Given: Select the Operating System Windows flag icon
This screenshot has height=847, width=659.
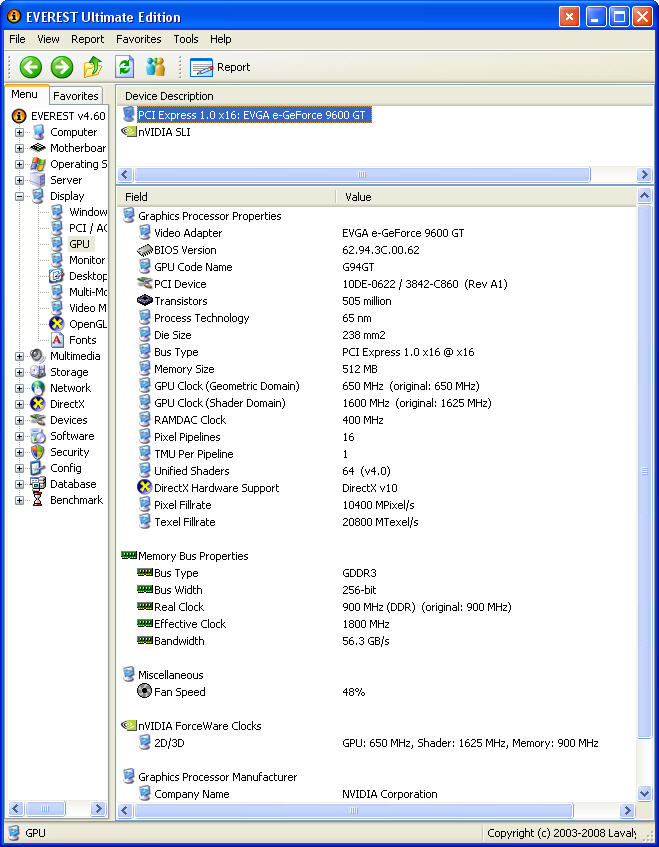Looking at the screenshot, I should [38, 164].
